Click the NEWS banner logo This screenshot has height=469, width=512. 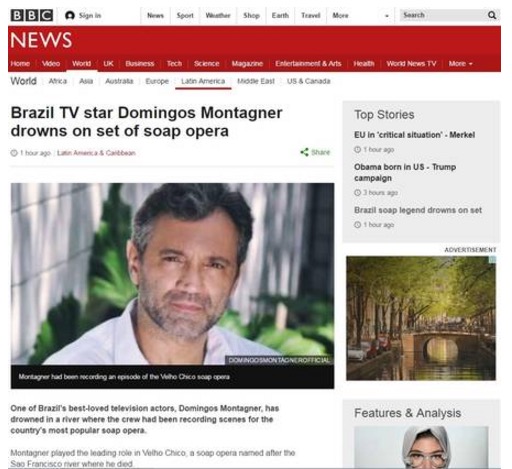(41, 40)
